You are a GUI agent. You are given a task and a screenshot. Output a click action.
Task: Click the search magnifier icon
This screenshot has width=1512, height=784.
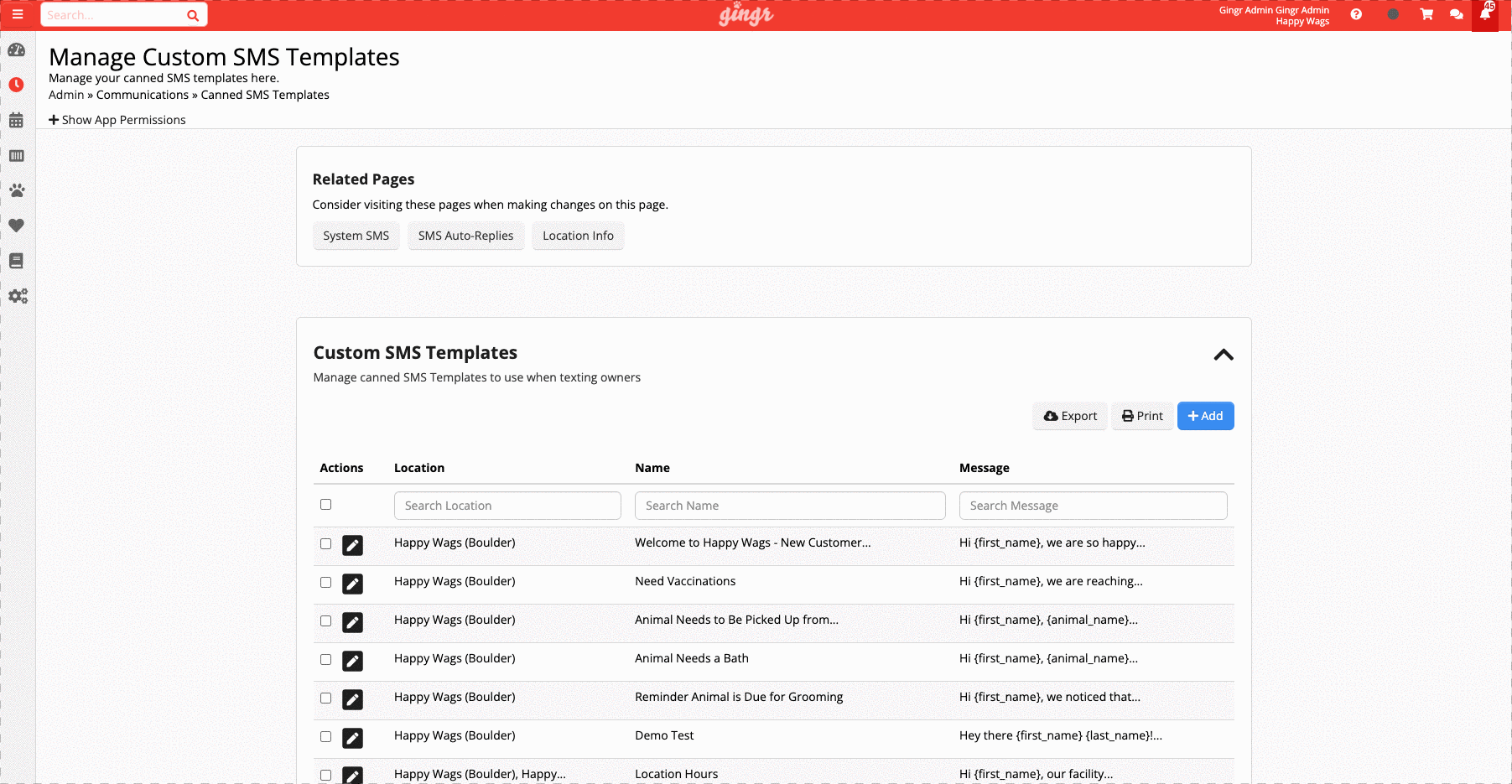(x=193, y=15)
